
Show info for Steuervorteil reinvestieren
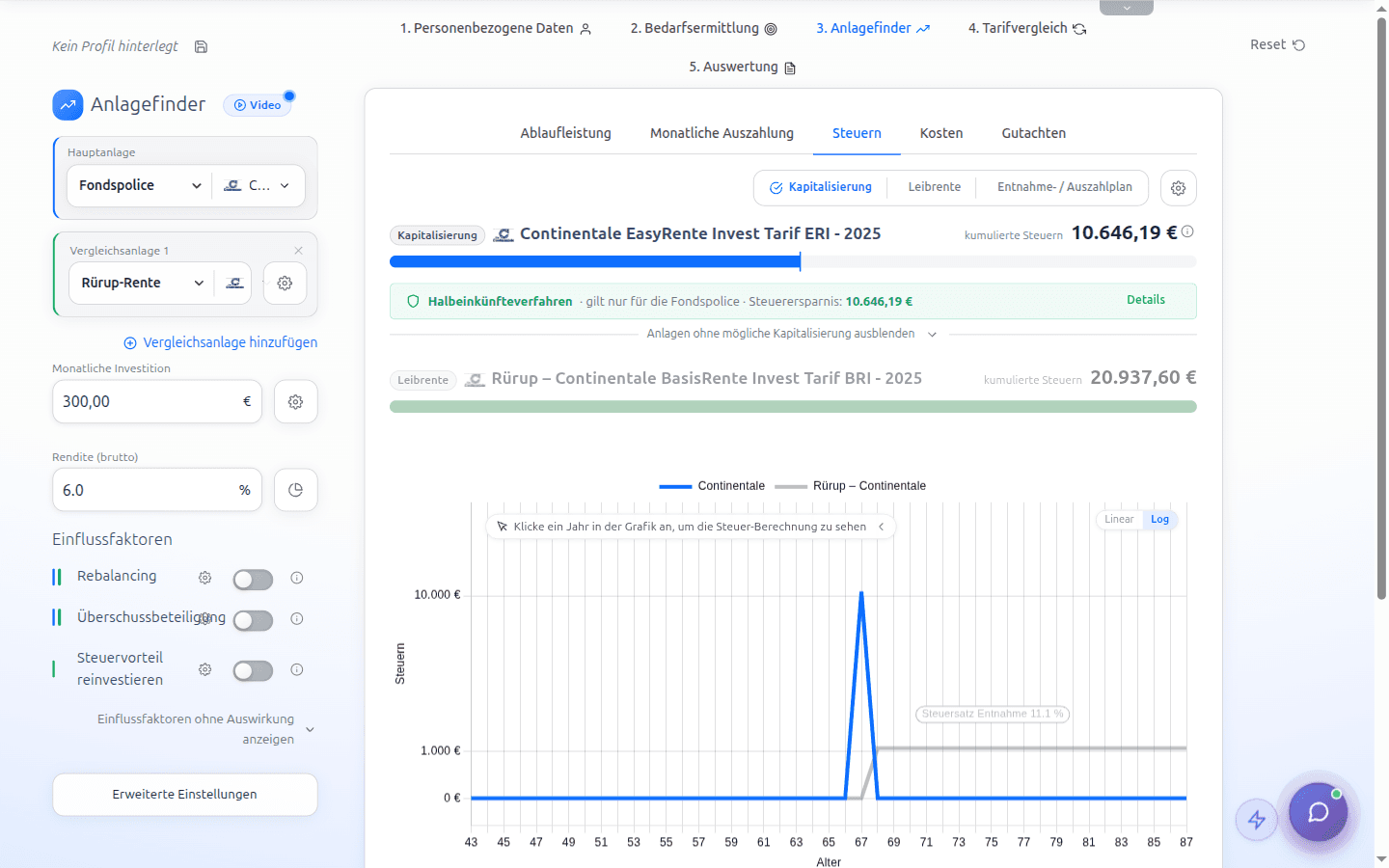pyautogui.click(x=297, y=669)
